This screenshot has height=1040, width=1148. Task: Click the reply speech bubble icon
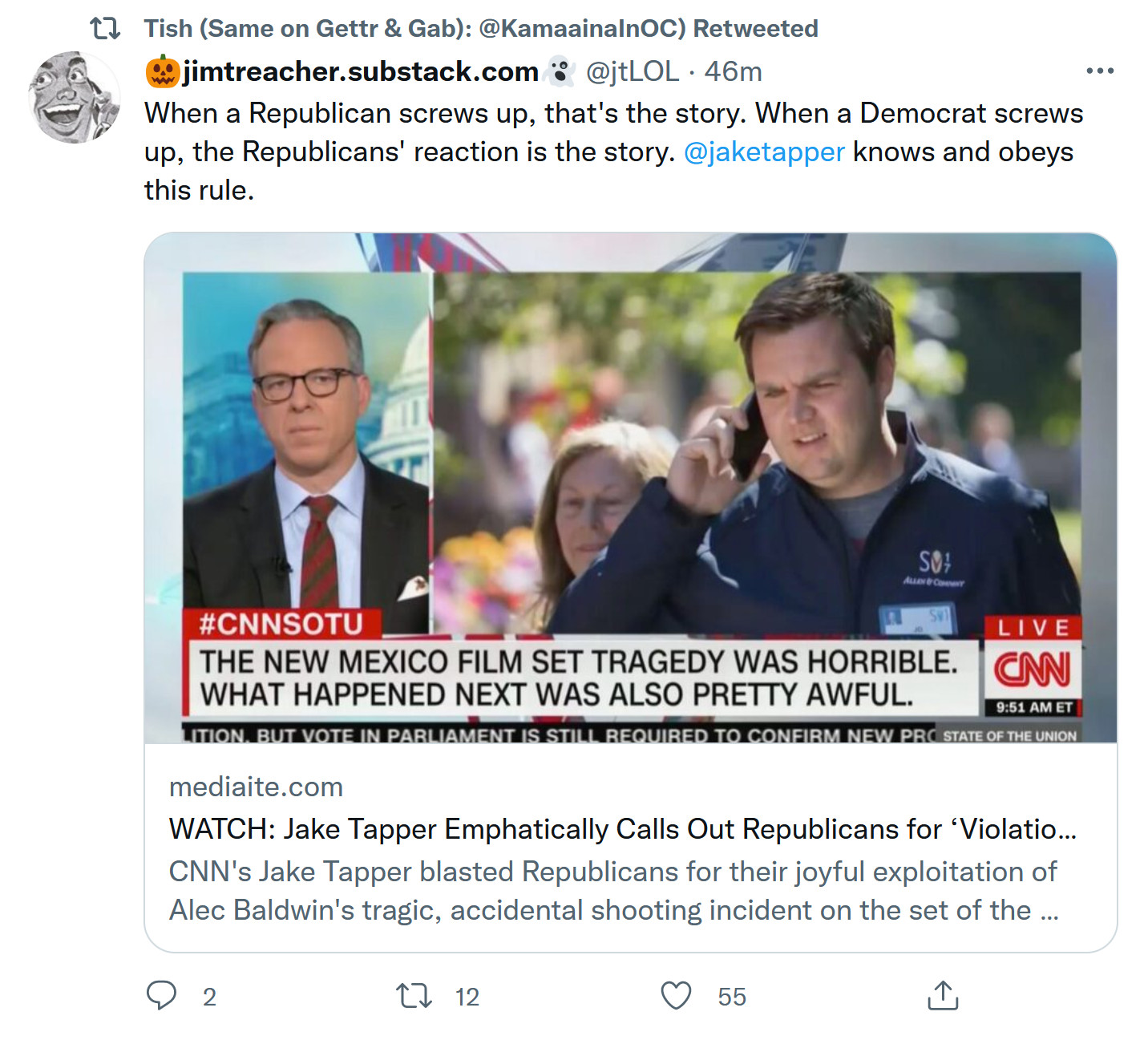click(x=161, y=995)
